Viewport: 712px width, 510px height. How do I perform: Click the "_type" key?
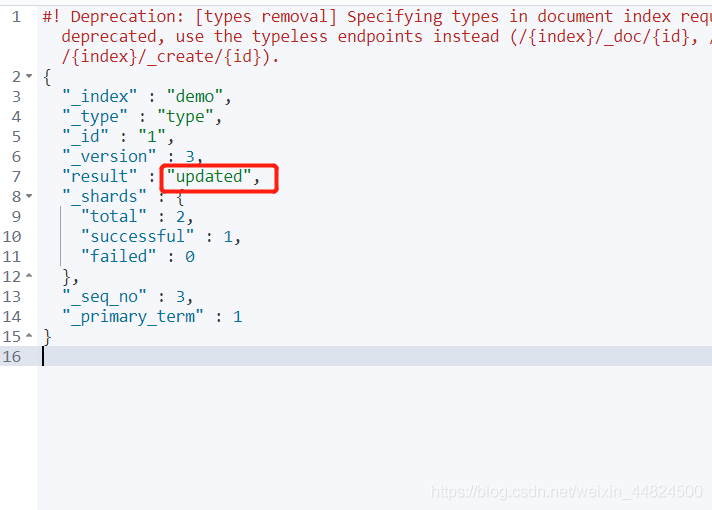(95, 117)
